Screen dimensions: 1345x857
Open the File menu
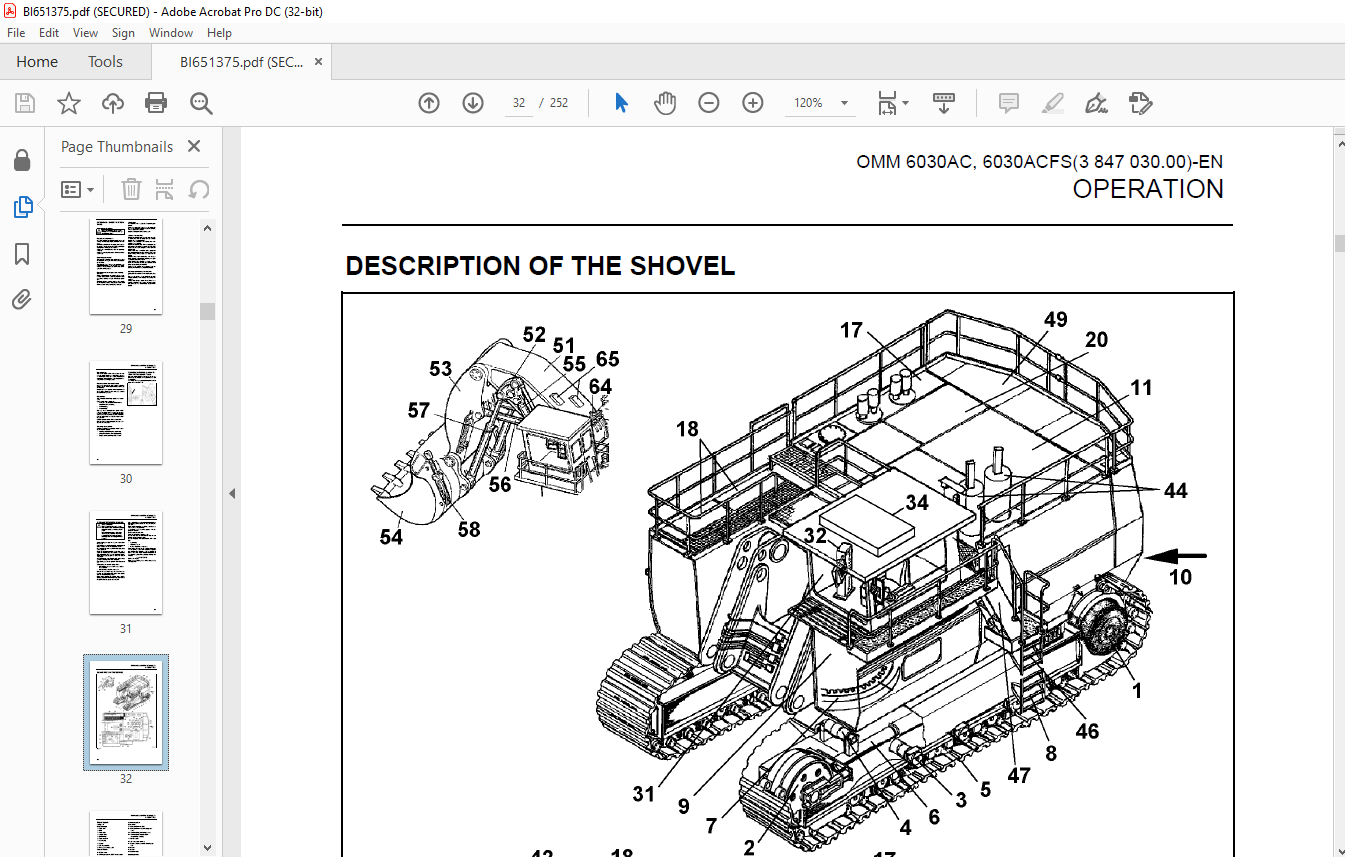pyautogui.click(x=16, y=33)
